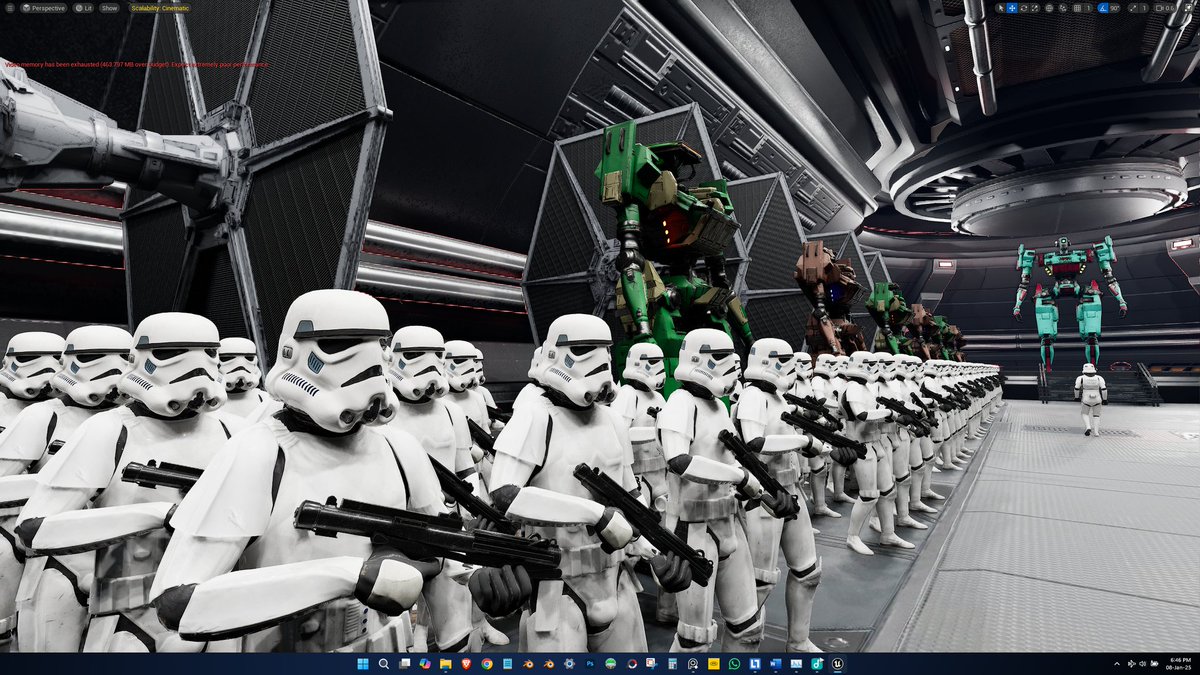
Task: Open the grid snap size value 1
Action: [x=1089, y=8]
